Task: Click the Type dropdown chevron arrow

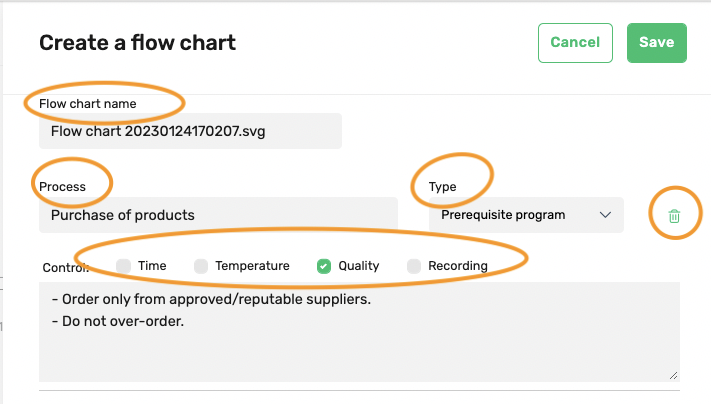Action: coord(605,214)
